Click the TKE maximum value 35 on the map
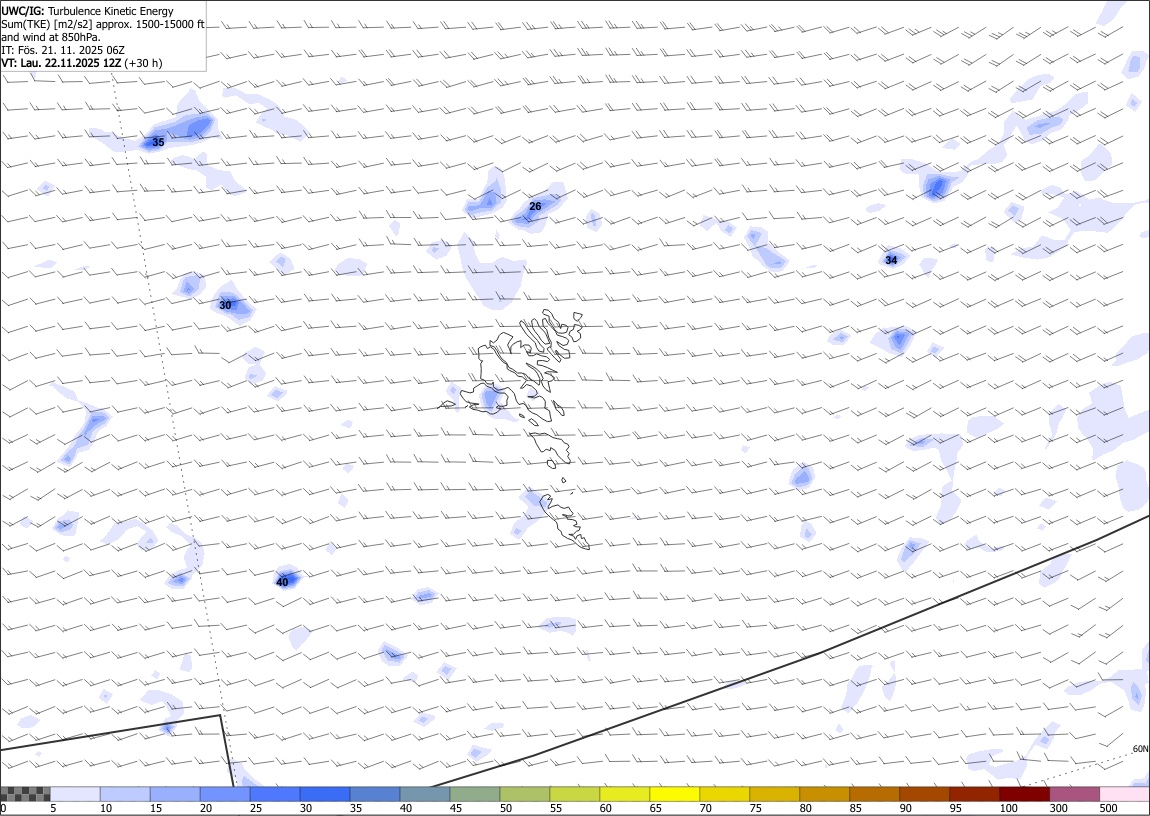1150x816 pixels. 158,142
